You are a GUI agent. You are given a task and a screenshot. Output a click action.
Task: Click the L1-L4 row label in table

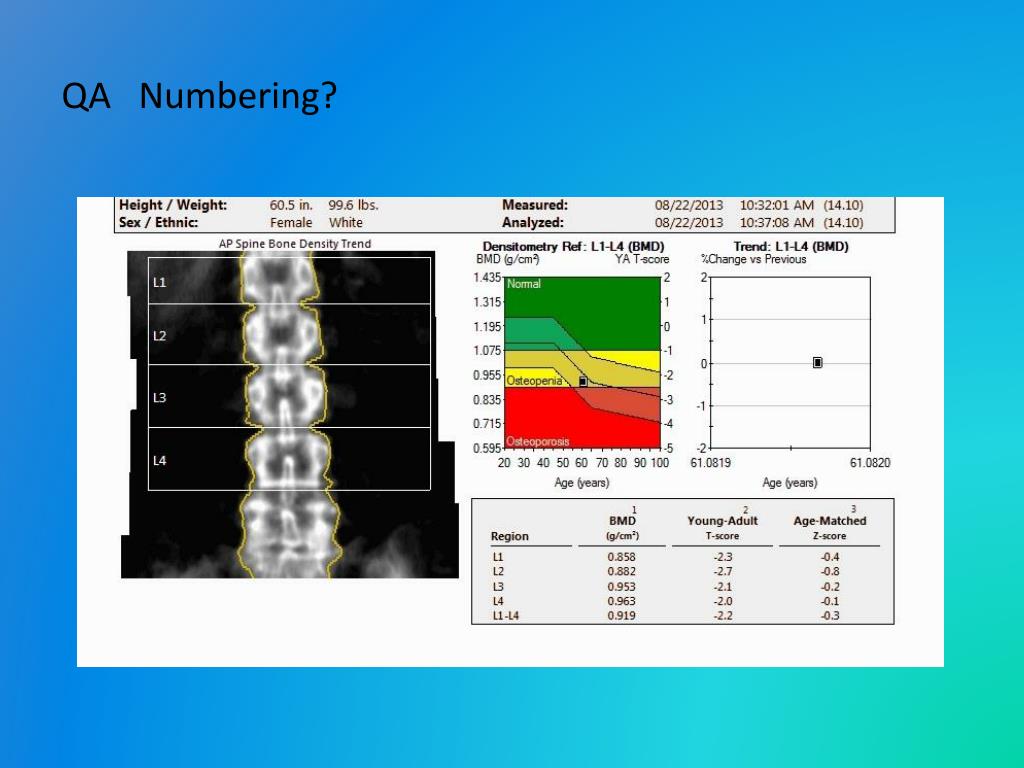[505, 615]
